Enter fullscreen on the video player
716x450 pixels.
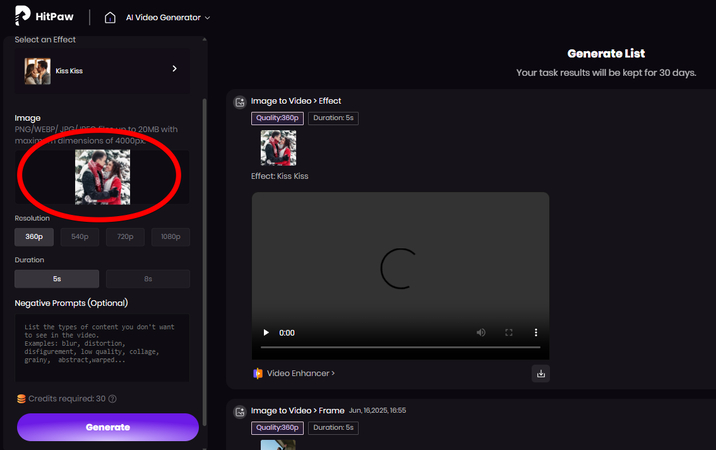pyautogui.click(x=509, y=333)
